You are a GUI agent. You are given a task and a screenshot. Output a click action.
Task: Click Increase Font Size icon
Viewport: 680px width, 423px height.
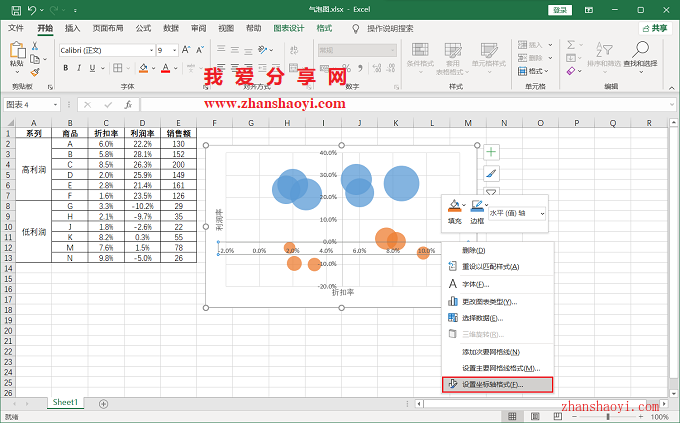pyautogui.click(x=186, y=50)
